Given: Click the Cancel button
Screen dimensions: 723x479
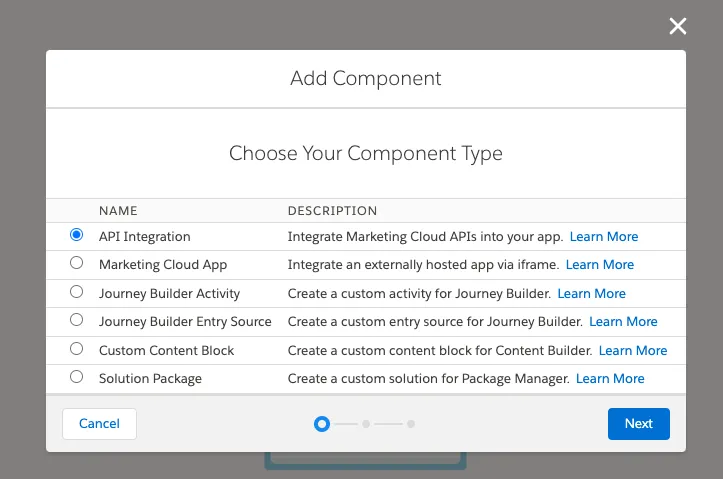Looking at the screenshot, I should pos(100,424).
